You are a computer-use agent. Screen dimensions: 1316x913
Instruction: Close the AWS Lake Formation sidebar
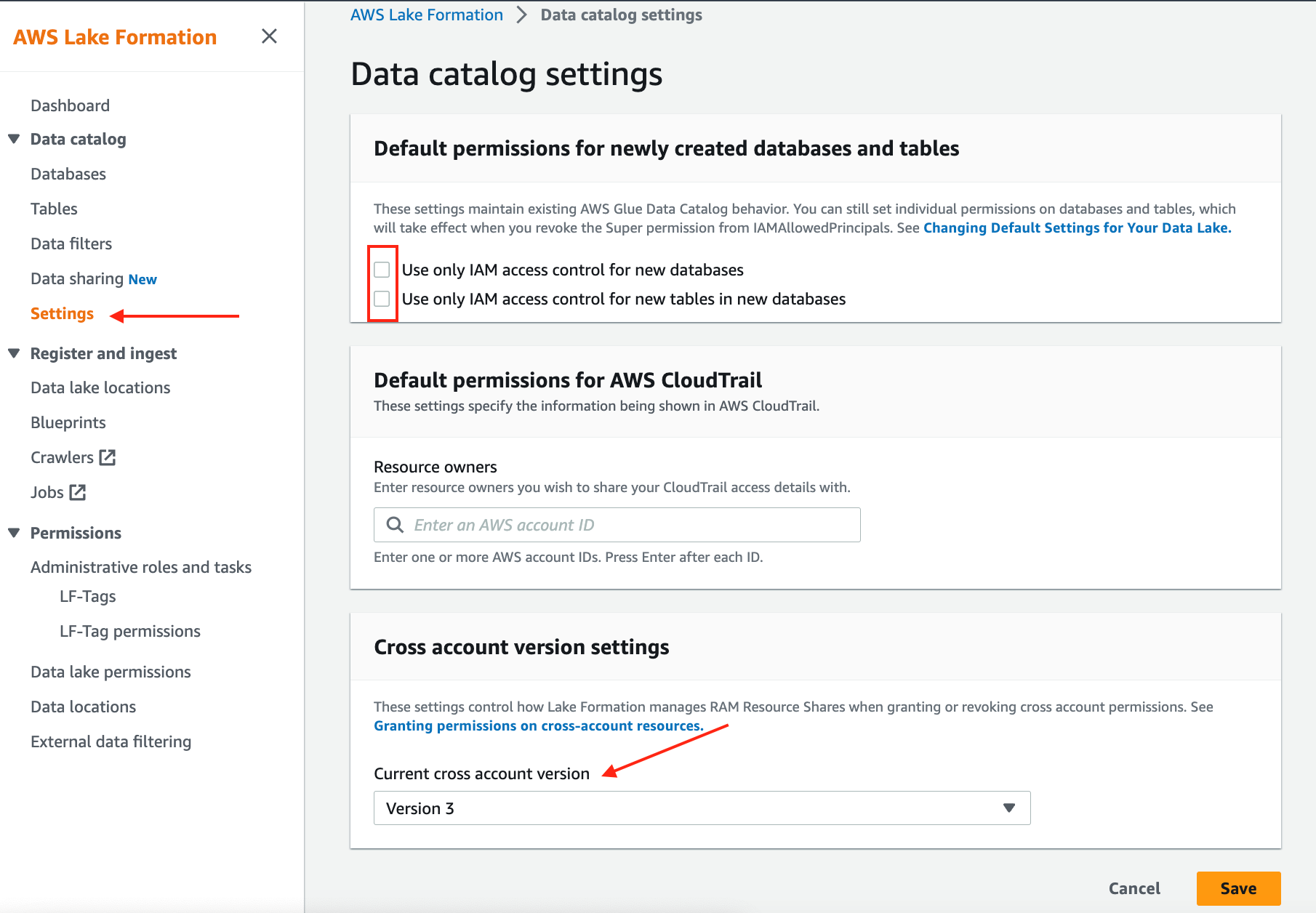[x=268, y=36]
